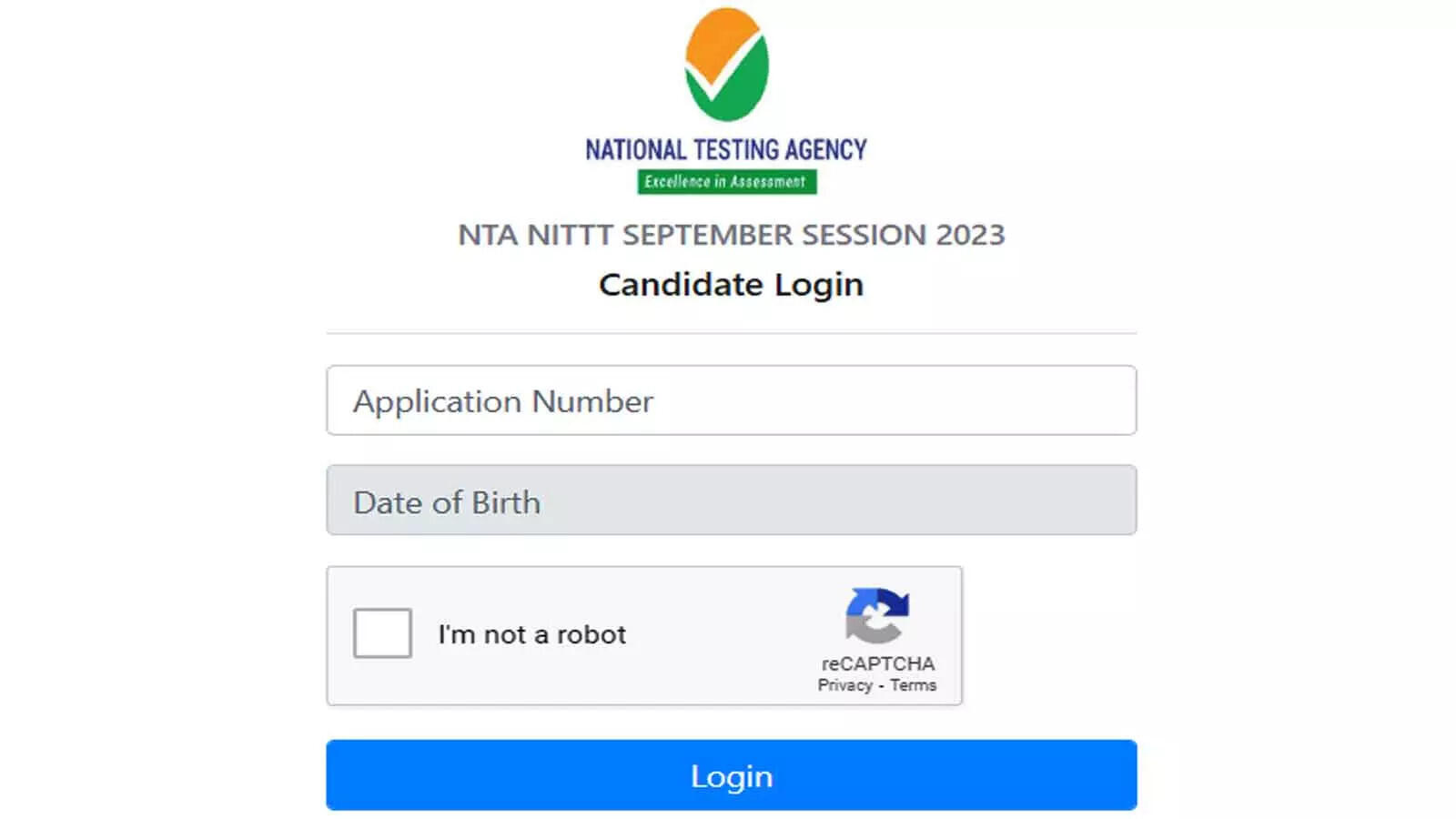Click the green Excellence in Assessment banner

coord(726,182)
